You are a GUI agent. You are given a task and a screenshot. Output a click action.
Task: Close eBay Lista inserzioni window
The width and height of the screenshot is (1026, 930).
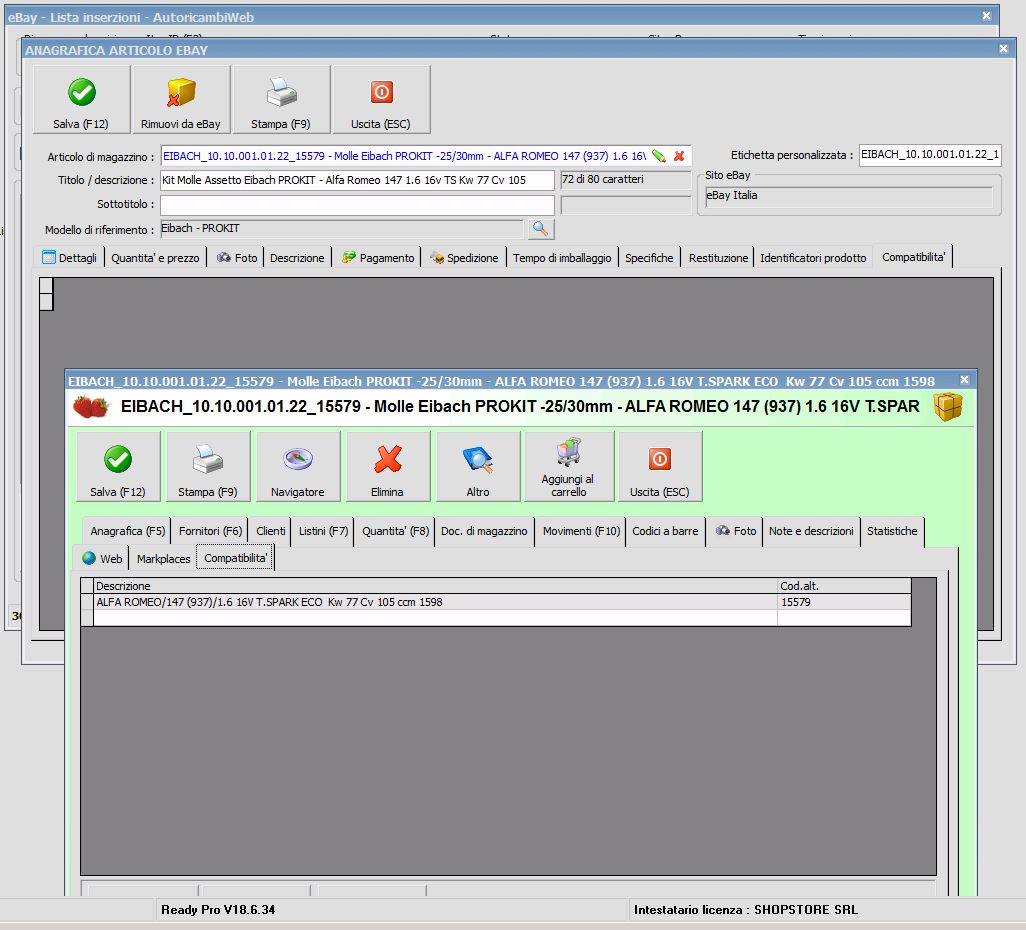(x=987, y=16)
